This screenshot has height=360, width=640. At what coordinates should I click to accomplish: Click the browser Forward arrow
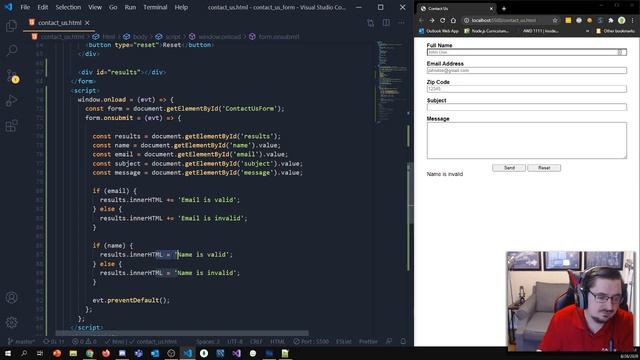431,20
